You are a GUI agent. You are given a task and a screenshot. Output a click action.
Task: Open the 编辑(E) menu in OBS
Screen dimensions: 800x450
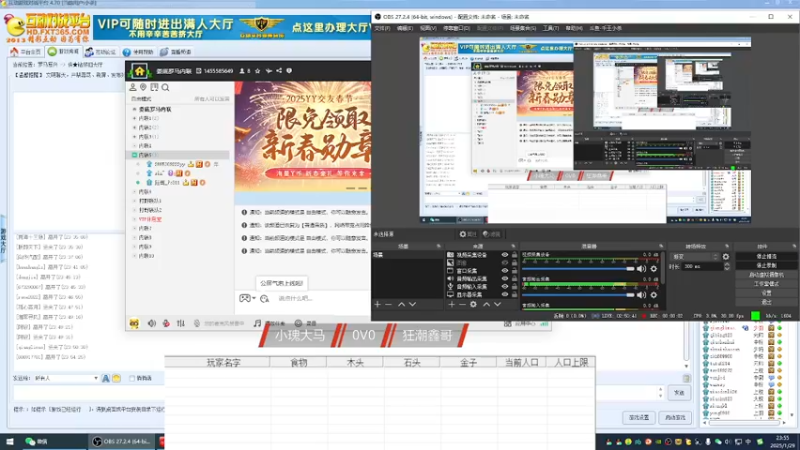tap(405, 29)
